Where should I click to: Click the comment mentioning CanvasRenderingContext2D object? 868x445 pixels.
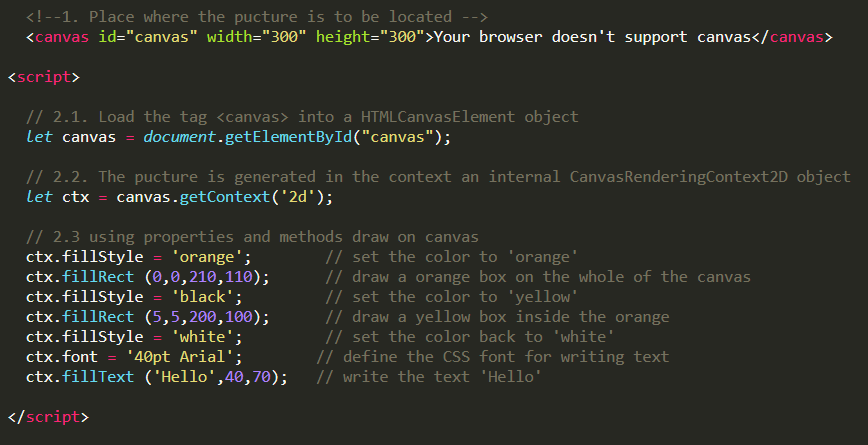tap(438, 177)
